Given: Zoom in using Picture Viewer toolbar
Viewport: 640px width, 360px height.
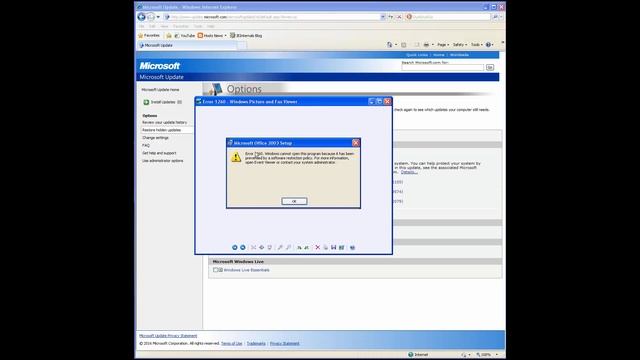Looking at the screenshot, I should click(280, 247).
